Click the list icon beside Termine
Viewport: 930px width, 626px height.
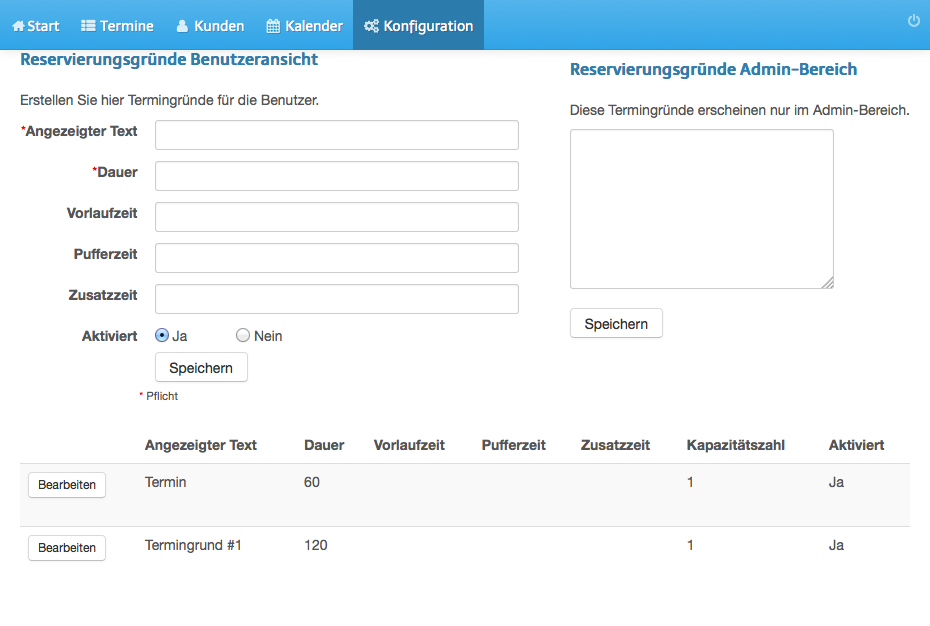88,26
